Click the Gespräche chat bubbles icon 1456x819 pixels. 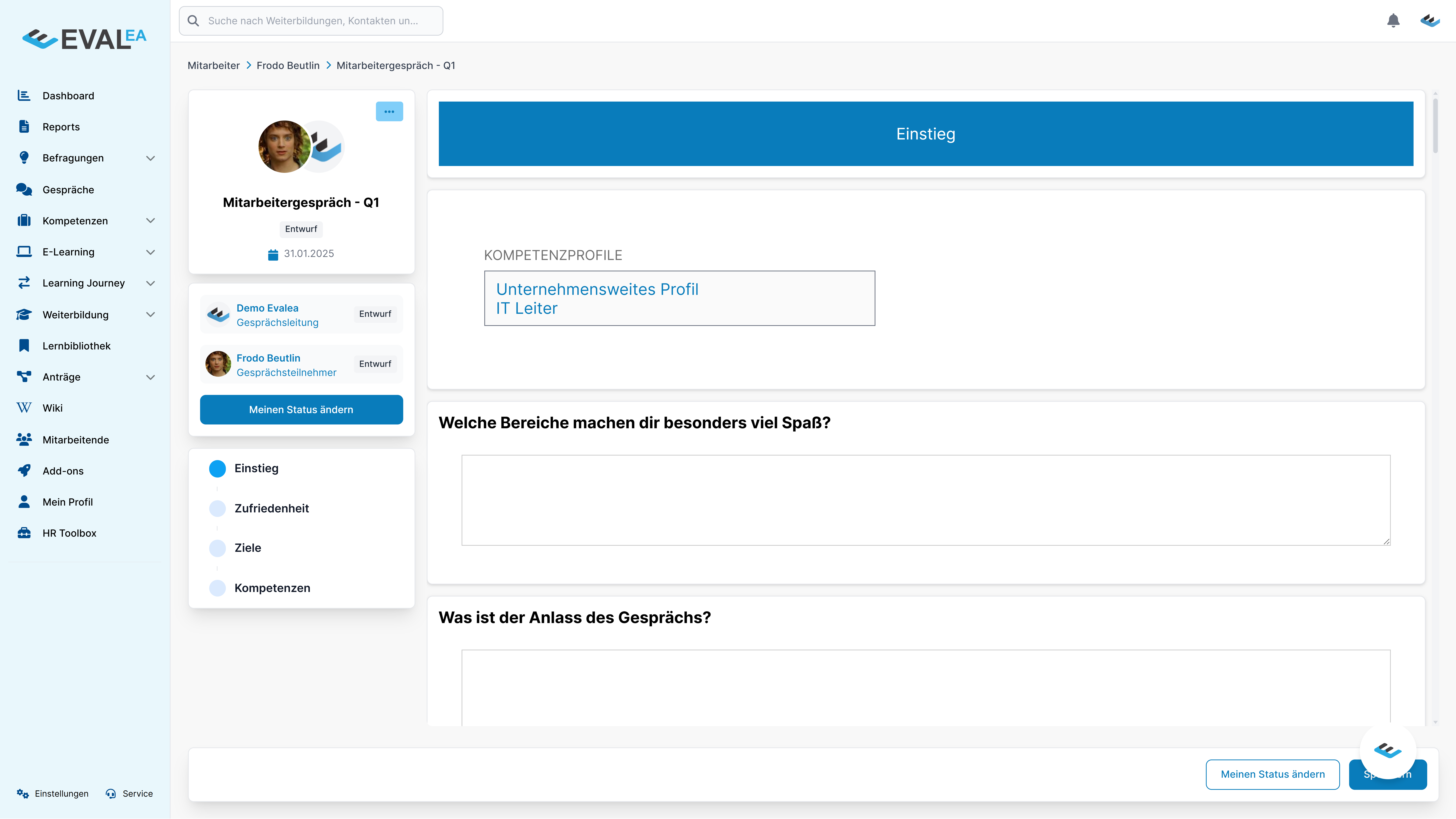(24, 189)
